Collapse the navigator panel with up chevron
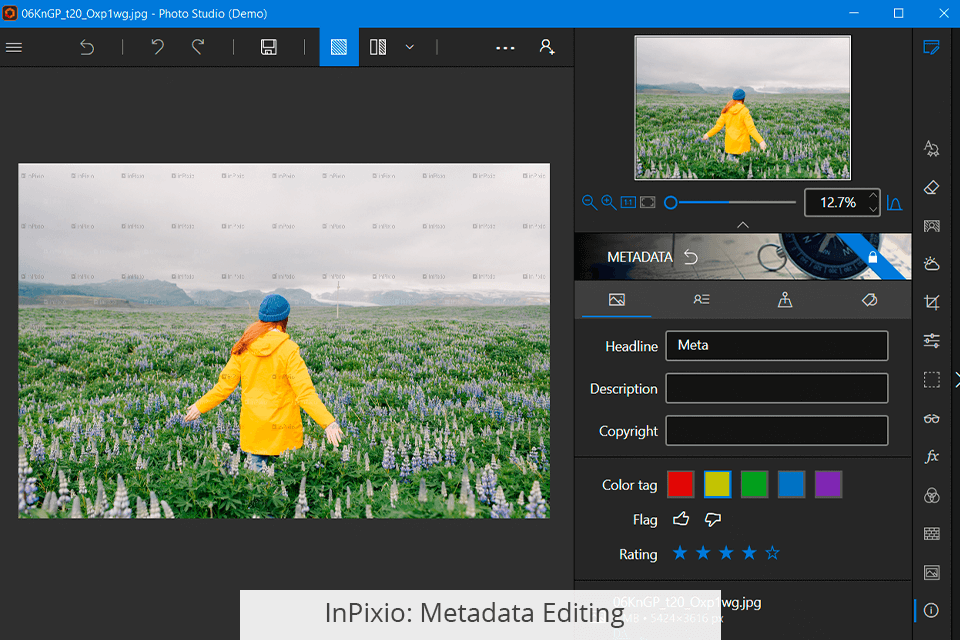This screenshot has height=640, width=960. [743, 225]
